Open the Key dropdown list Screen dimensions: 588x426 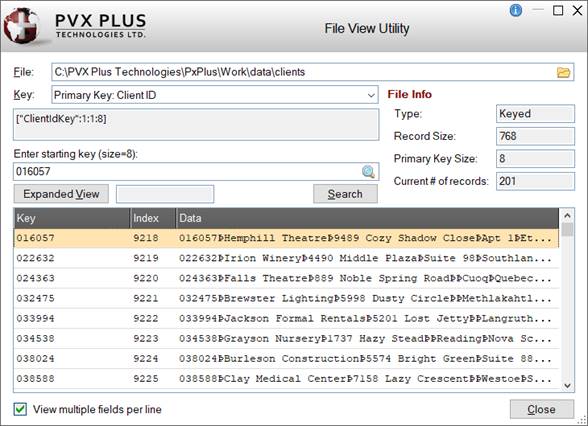point(370,95)
